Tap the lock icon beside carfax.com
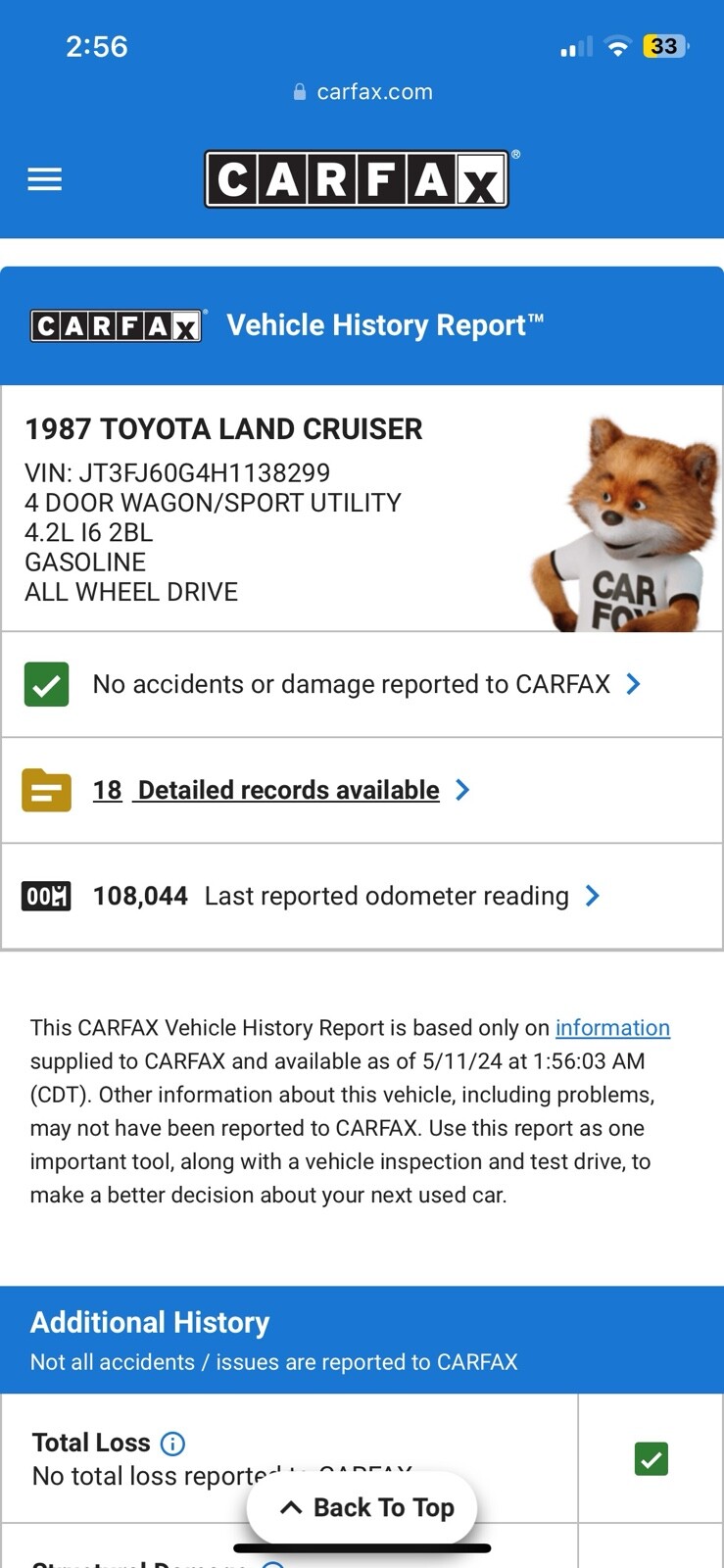 (x=300, y=92)
